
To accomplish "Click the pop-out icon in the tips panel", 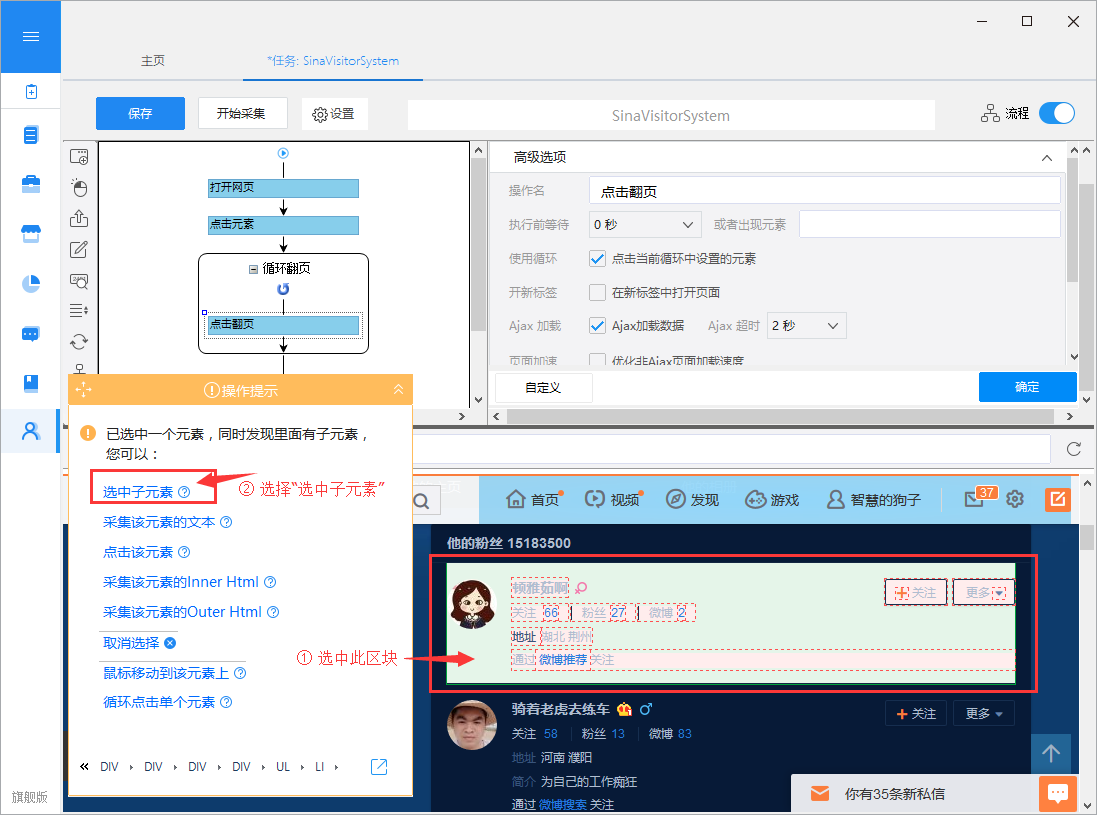I will click(x=378, y=767).
